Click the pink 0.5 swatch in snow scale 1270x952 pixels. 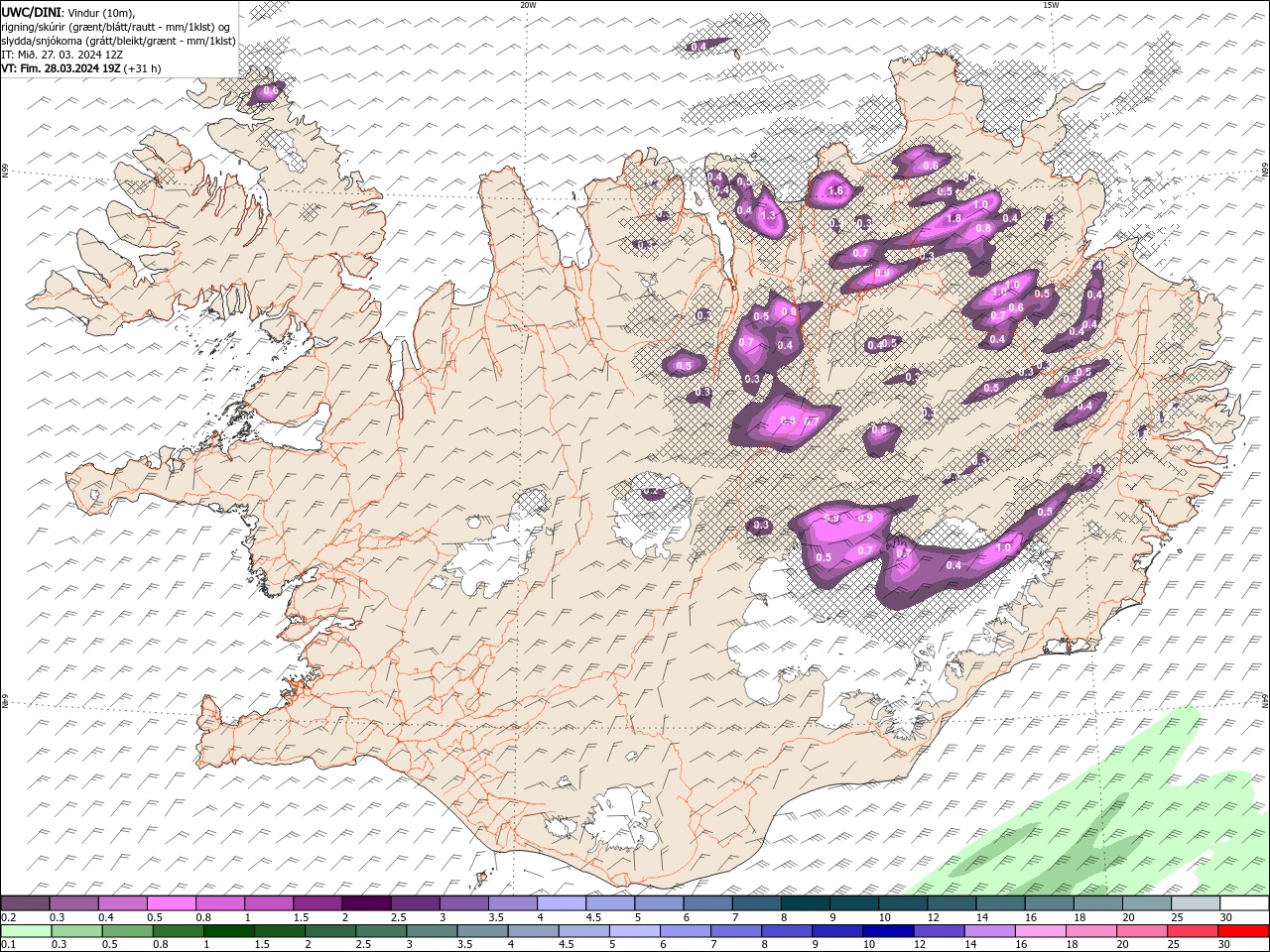(171, 903)
